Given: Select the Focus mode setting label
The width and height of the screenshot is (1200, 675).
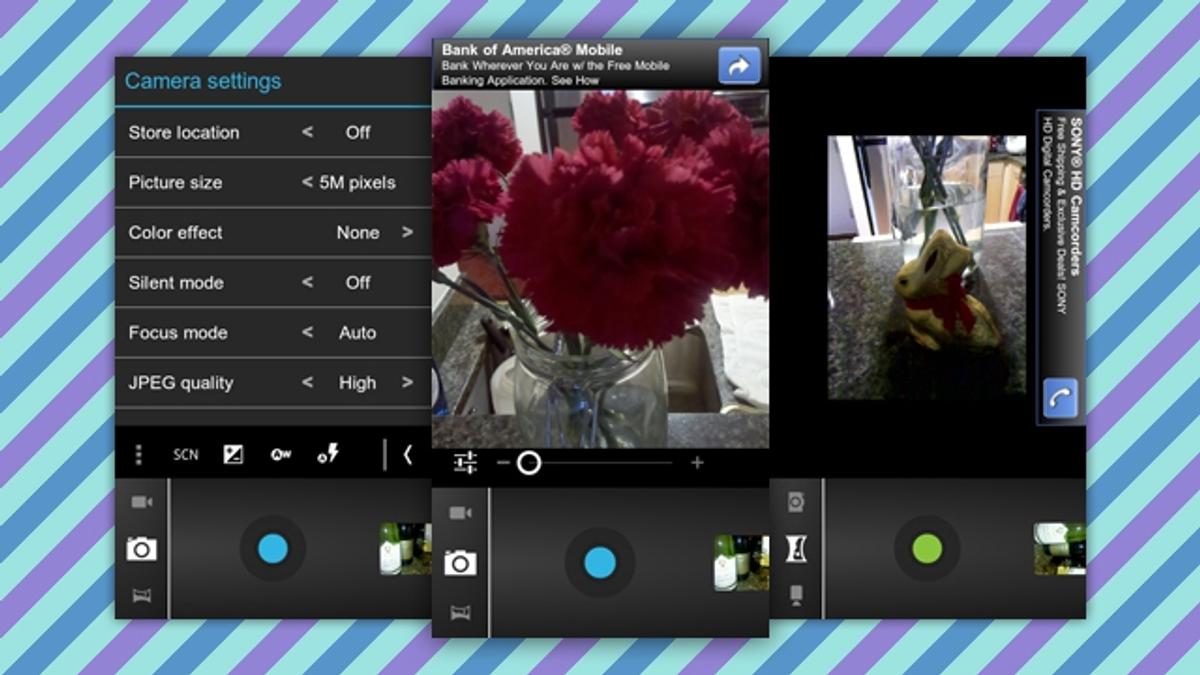Looking at the screenshot, I should point(178,332).
